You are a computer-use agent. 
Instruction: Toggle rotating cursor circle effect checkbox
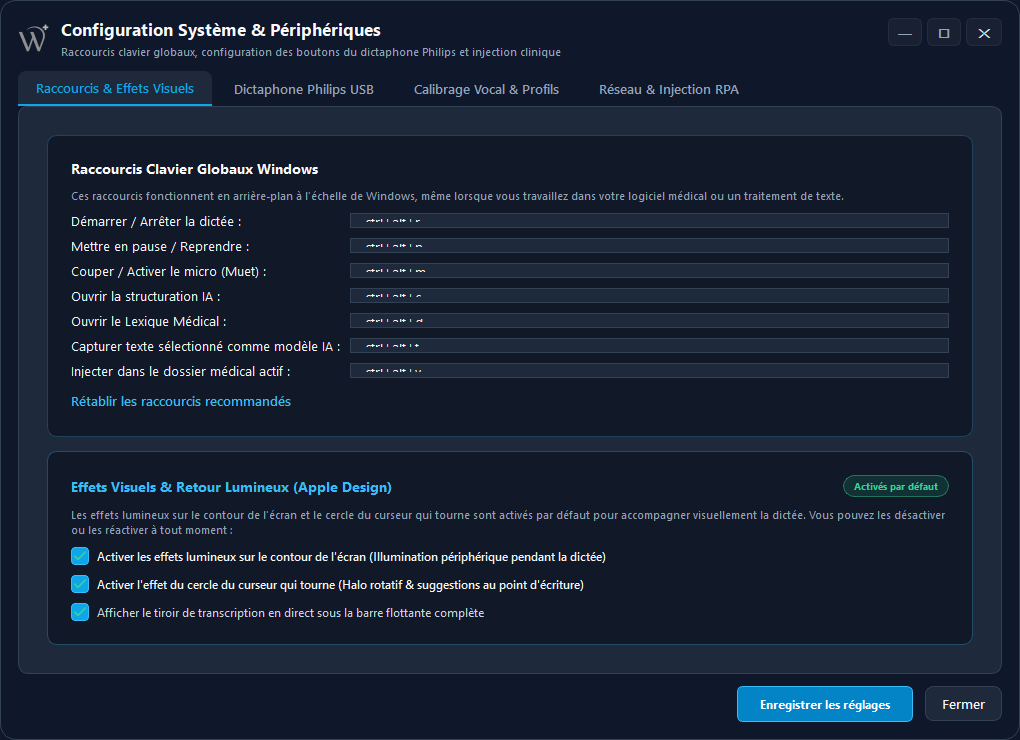tap(80, 584)
